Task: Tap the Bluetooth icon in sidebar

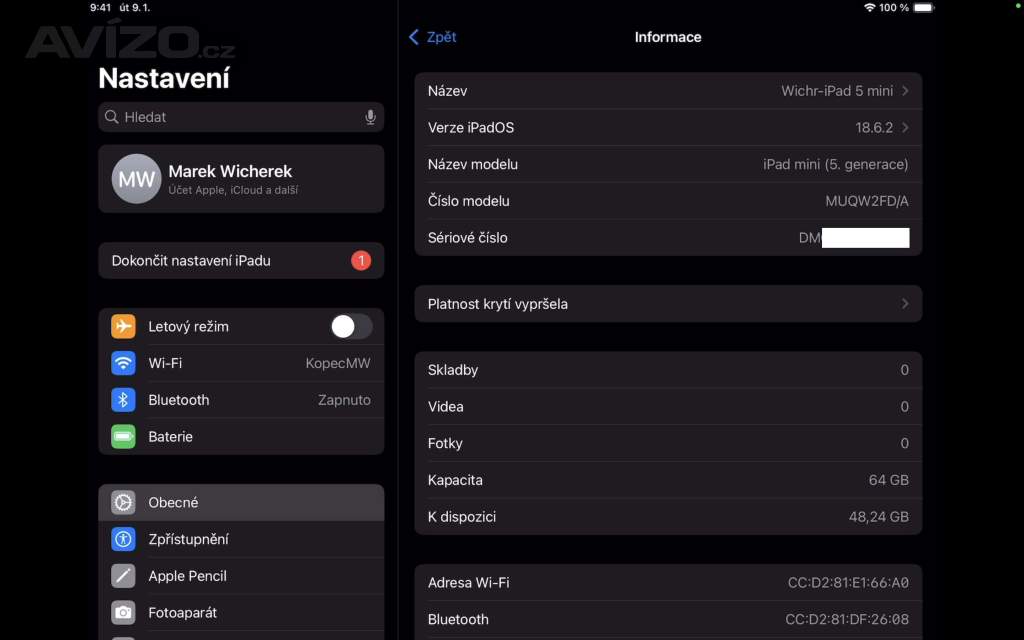Action: 123,400
